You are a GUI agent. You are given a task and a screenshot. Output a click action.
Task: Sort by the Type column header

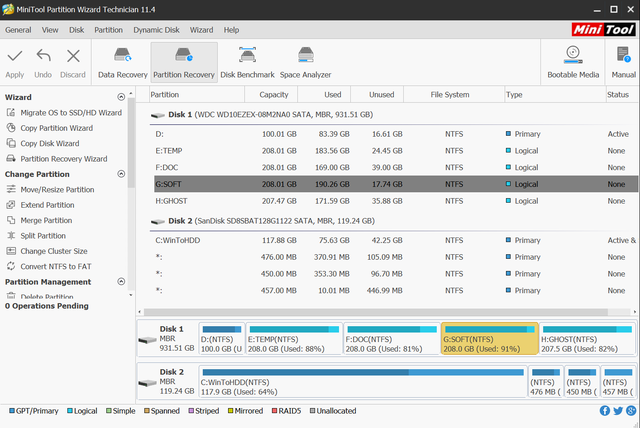(556, 95)
